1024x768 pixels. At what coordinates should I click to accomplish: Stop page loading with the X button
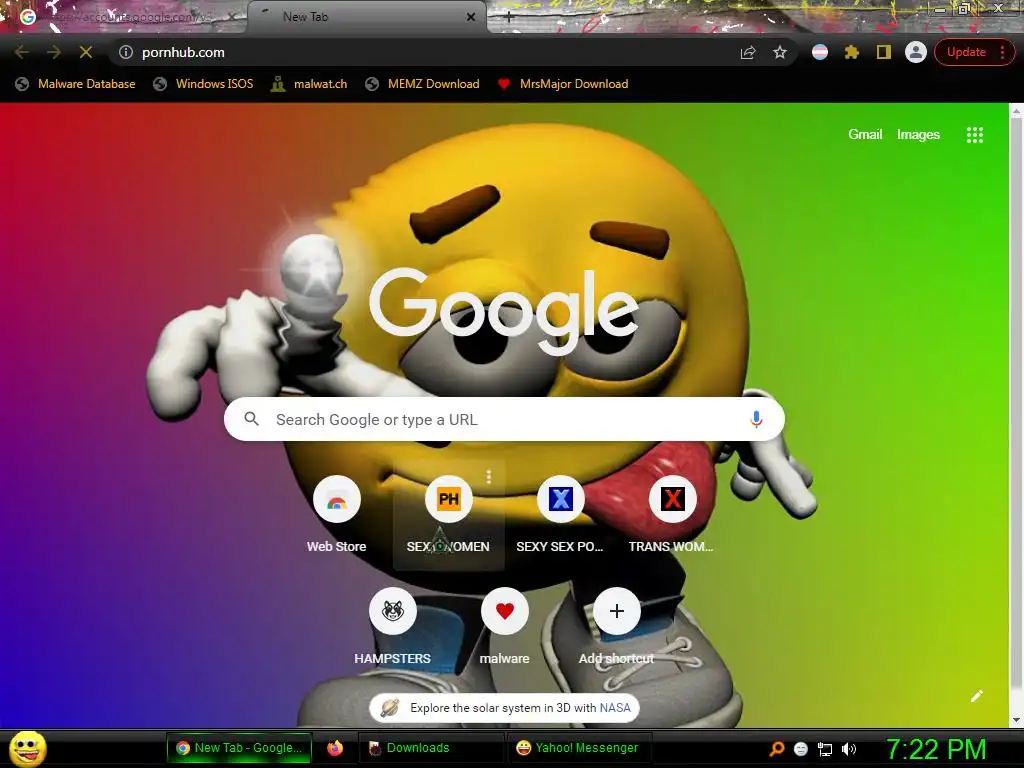[86, 52]
